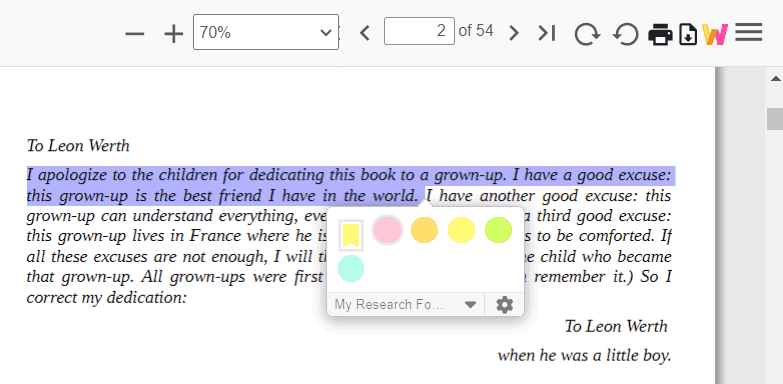783x384 pixels.
Task: Jump to last page icon
Action: tap(547, 33)
